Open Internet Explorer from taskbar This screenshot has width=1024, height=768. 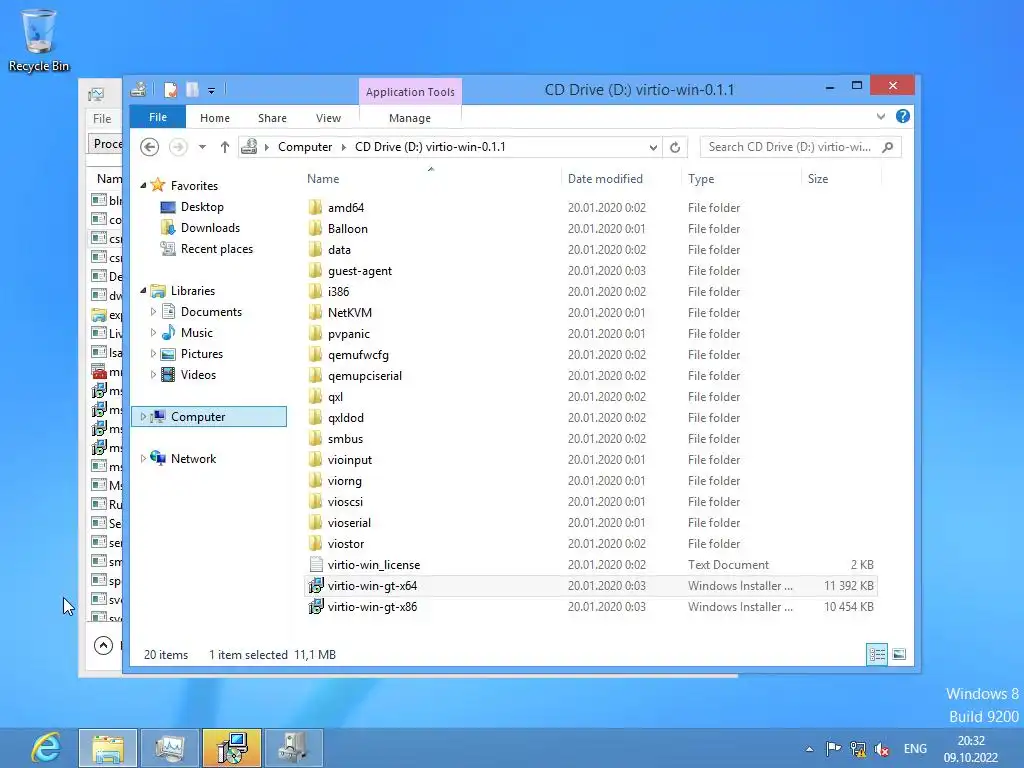(x=46, y=748)
